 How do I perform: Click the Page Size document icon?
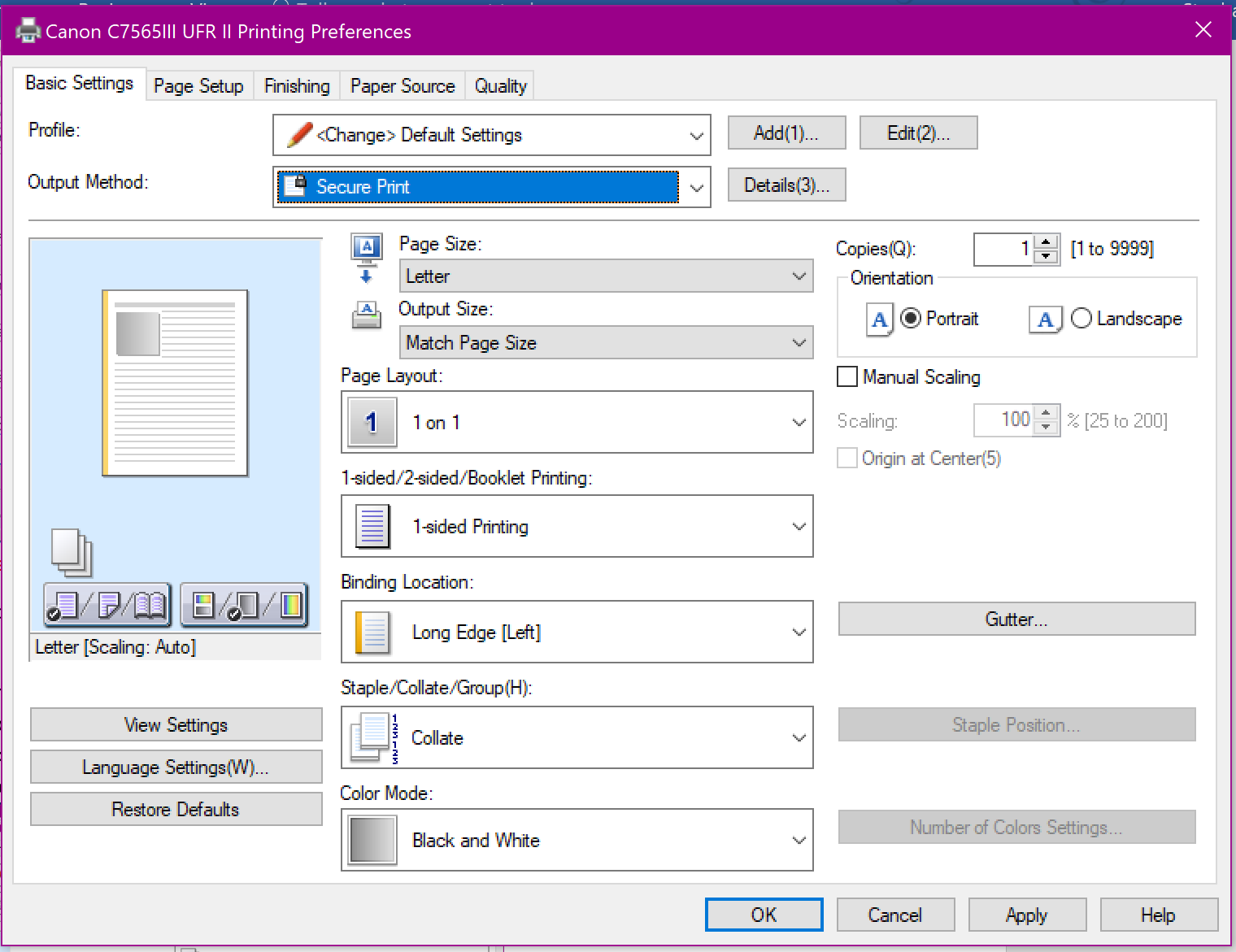pos(366,259)
